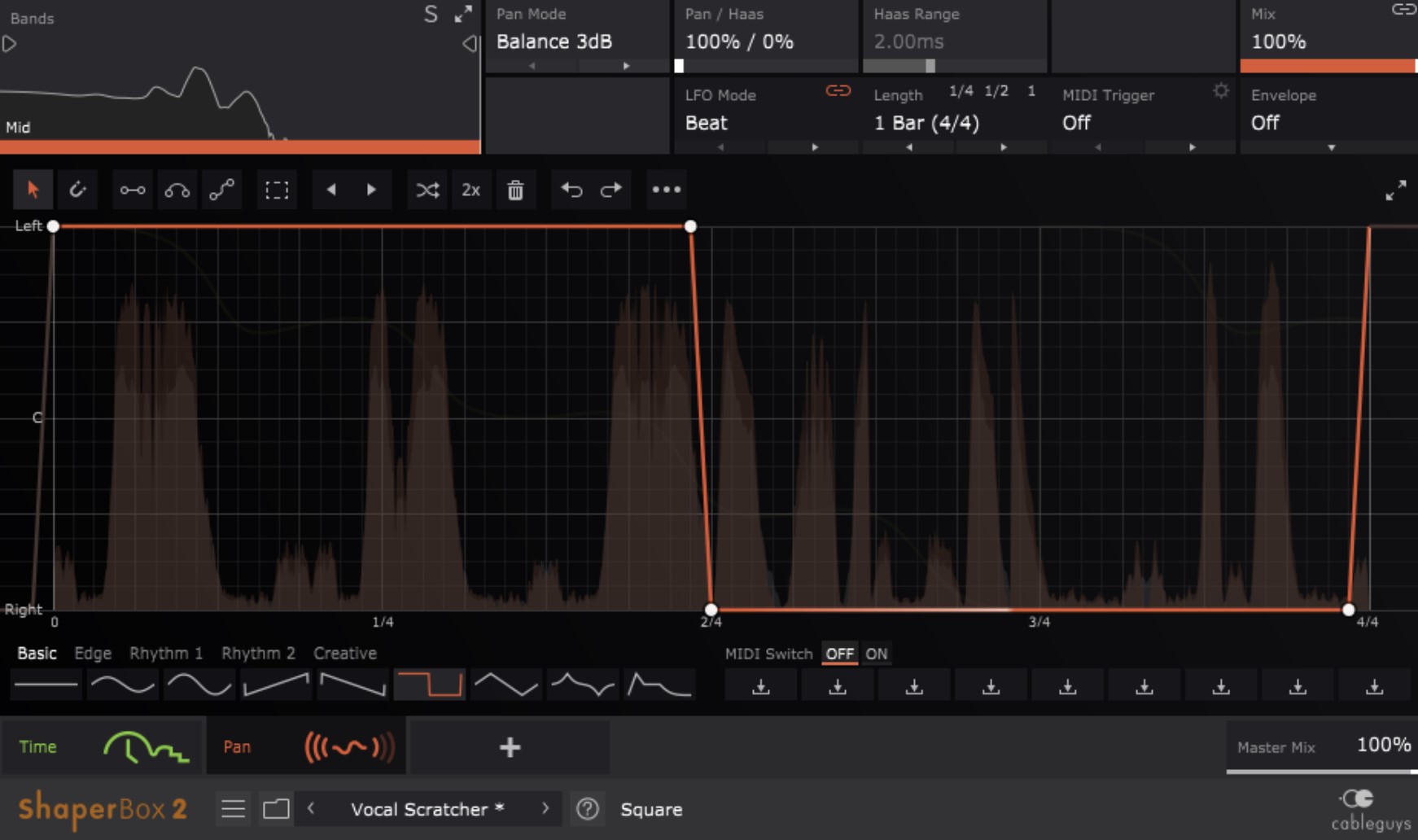The width and height of the screenshot is (1418, 840).
Task: Choose the rising ramp basic preset
Action: click(x=276, y=685)
